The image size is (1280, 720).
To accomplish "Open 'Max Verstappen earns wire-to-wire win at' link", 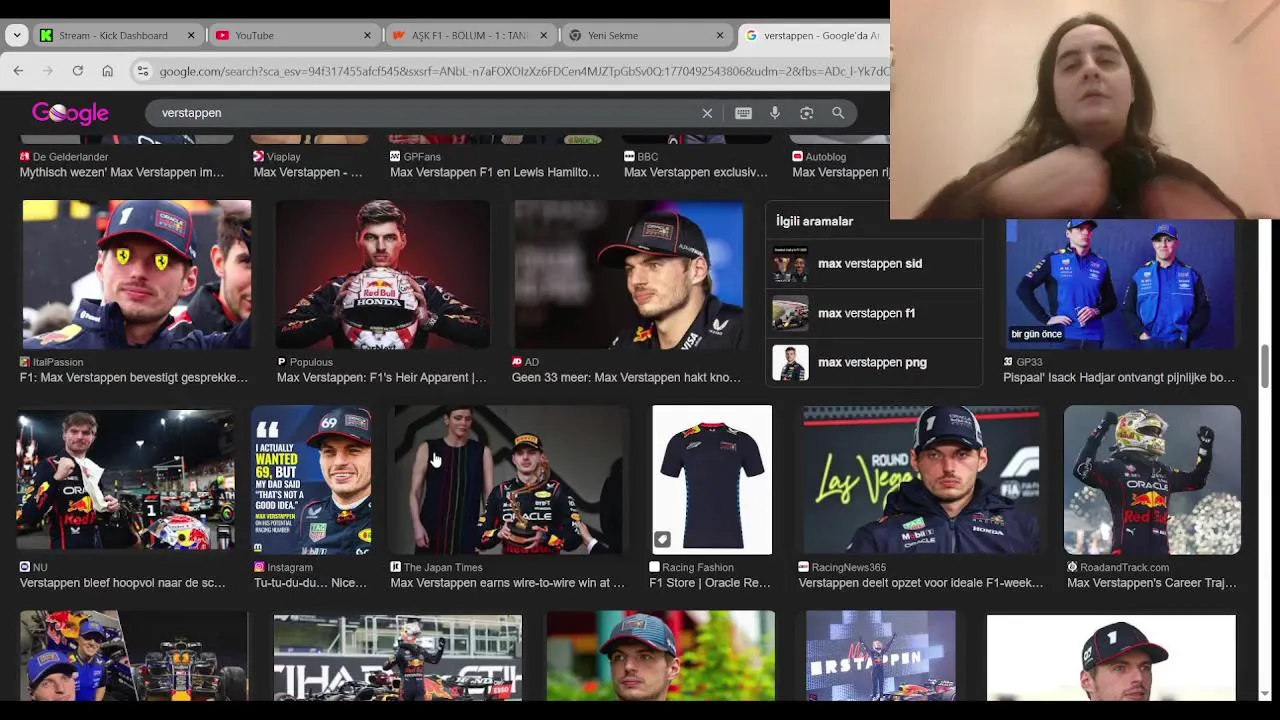I will (507, 583).
